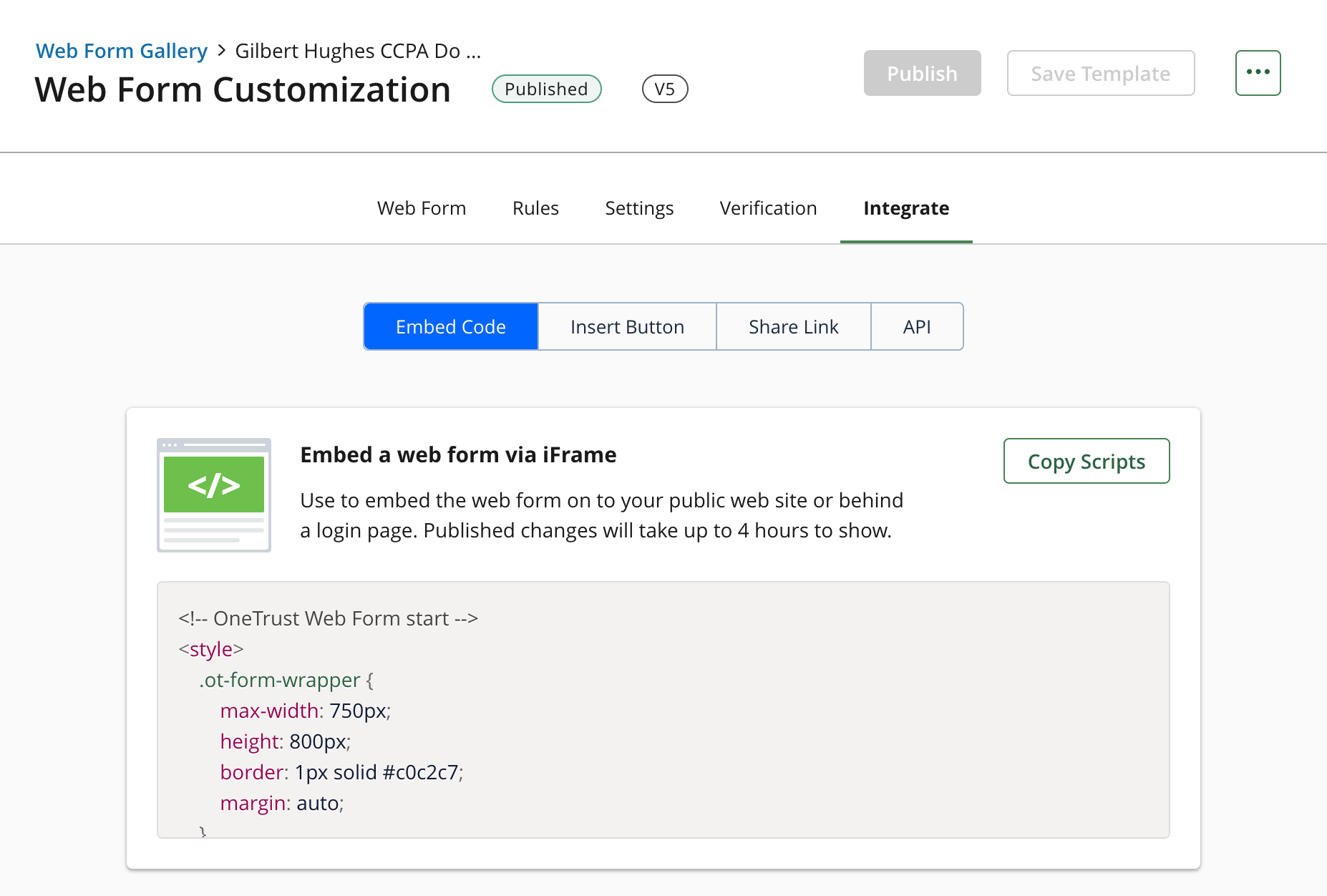Select the Embed Code option

451,327
